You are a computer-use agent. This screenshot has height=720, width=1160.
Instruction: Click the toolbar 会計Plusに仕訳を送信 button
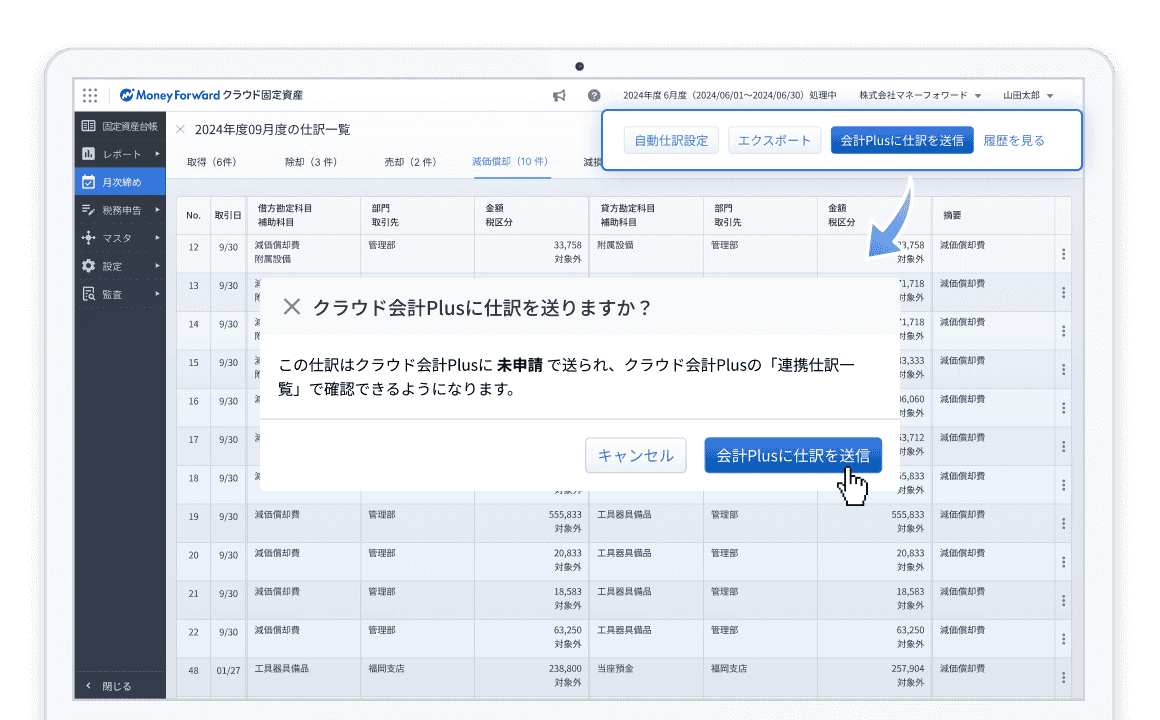(x=902, y=141)
